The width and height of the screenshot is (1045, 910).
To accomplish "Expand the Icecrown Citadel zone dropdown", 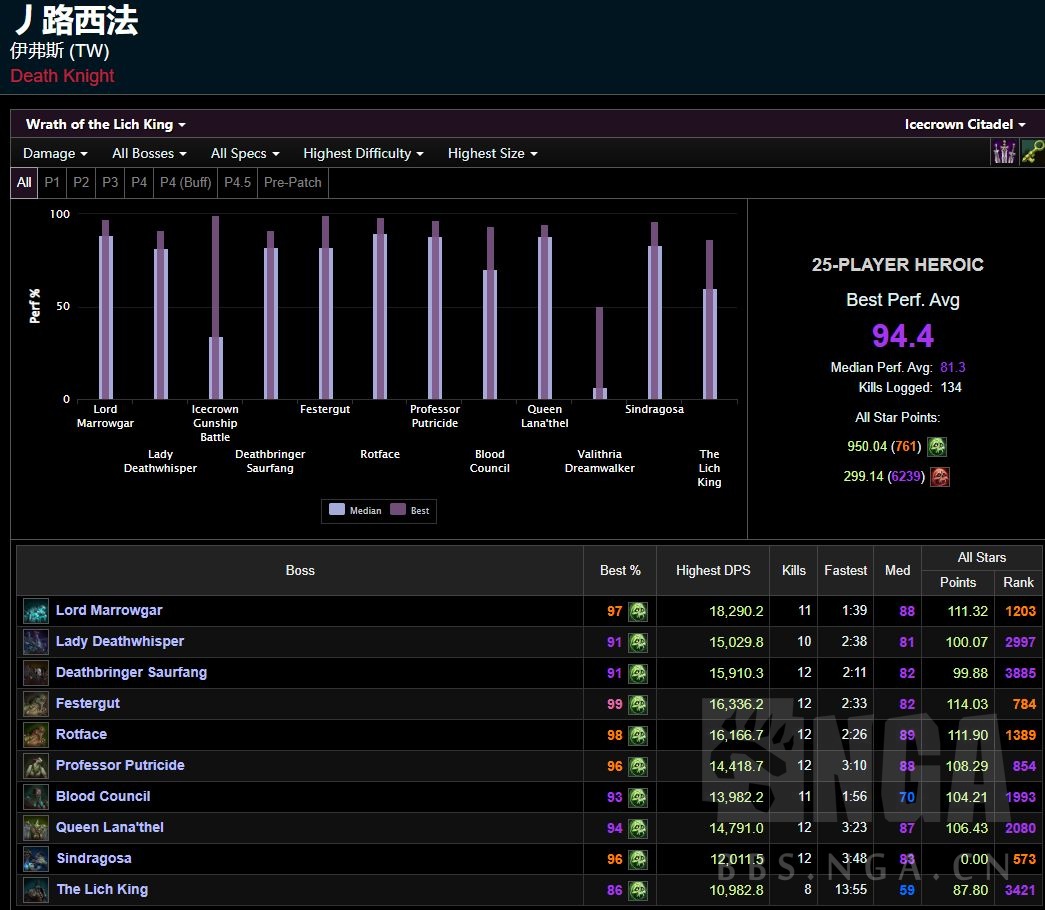I will (x=965, y=124).
